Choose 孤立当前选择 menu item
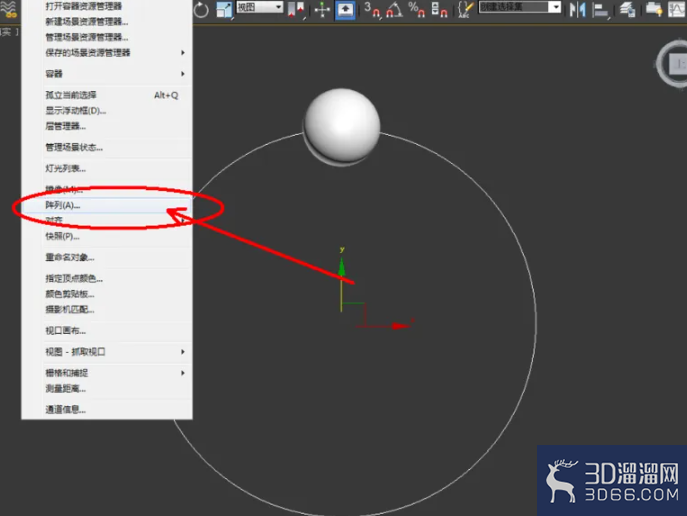687x516 pixels. click(107, 95)
